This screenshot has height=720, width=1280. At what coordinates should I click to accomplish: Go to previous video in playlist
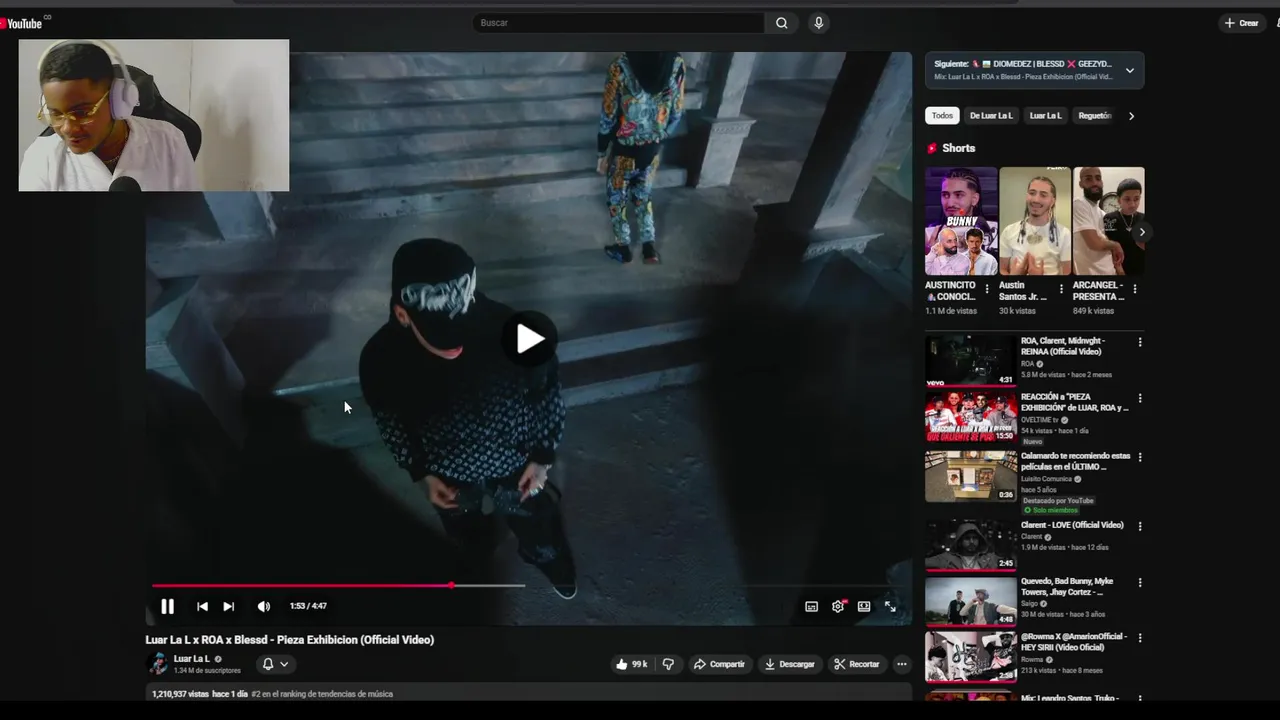point(202,606)
